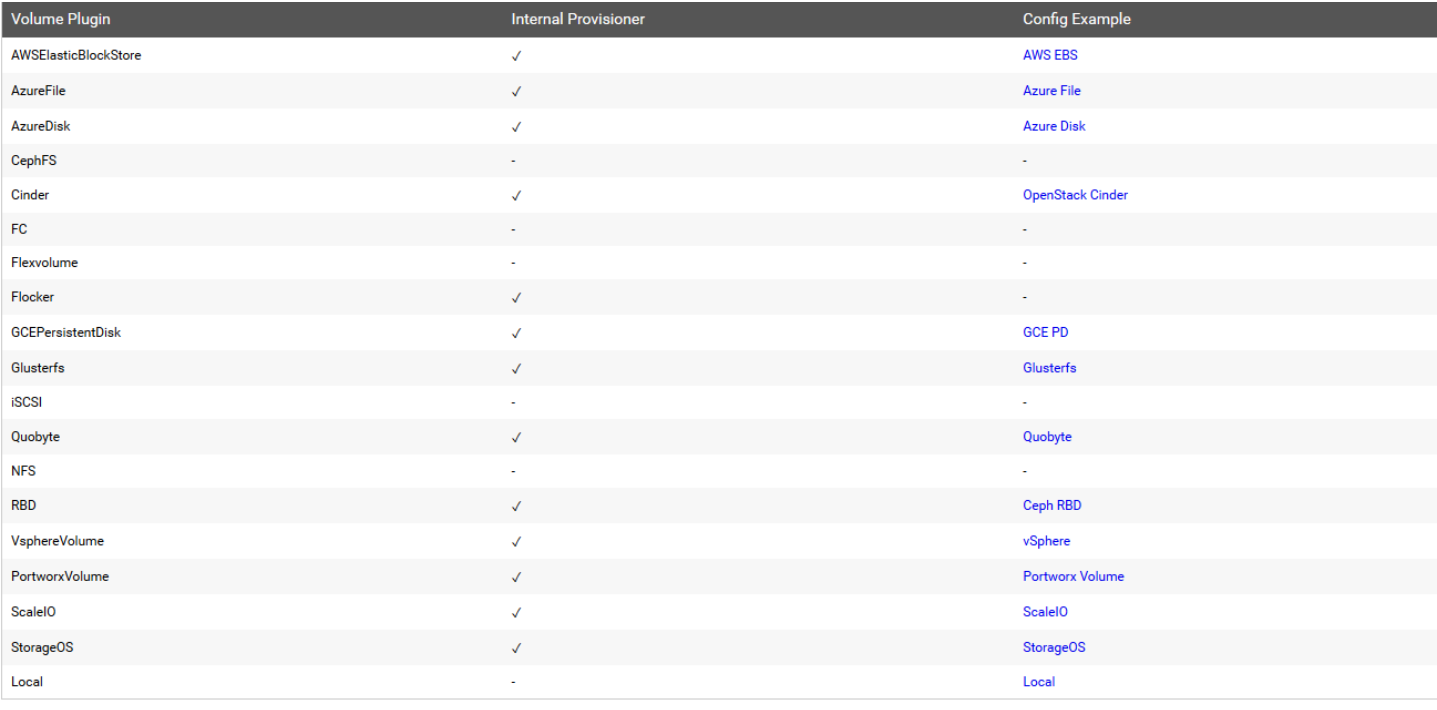Open the ScaleIO config example link
The height and width of the screenshot is (710, 1437).
pyautogui.click(x=1045, y=612)
